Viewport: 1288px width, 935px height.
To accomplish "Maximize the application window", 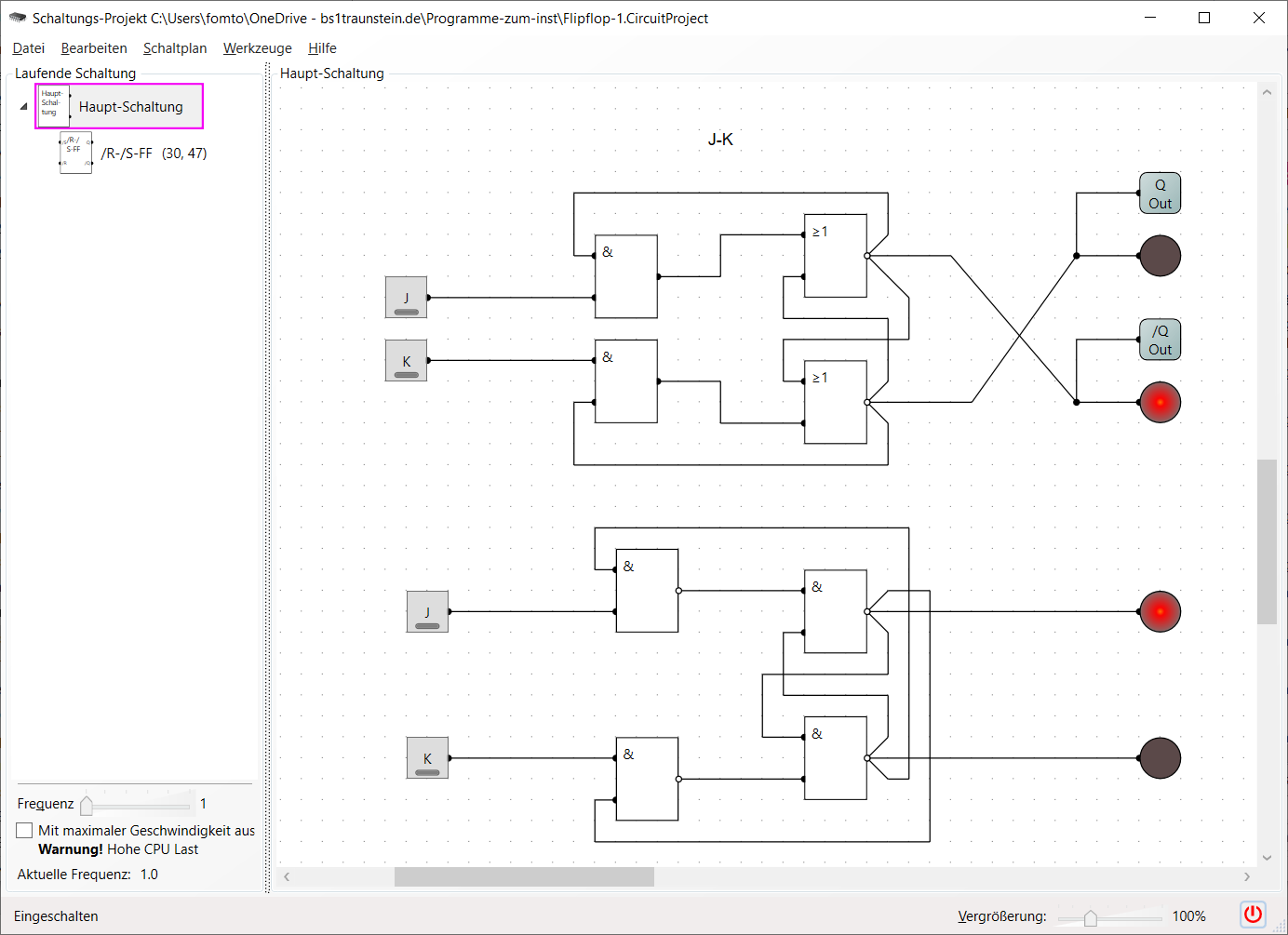I will click(1204, 18).
